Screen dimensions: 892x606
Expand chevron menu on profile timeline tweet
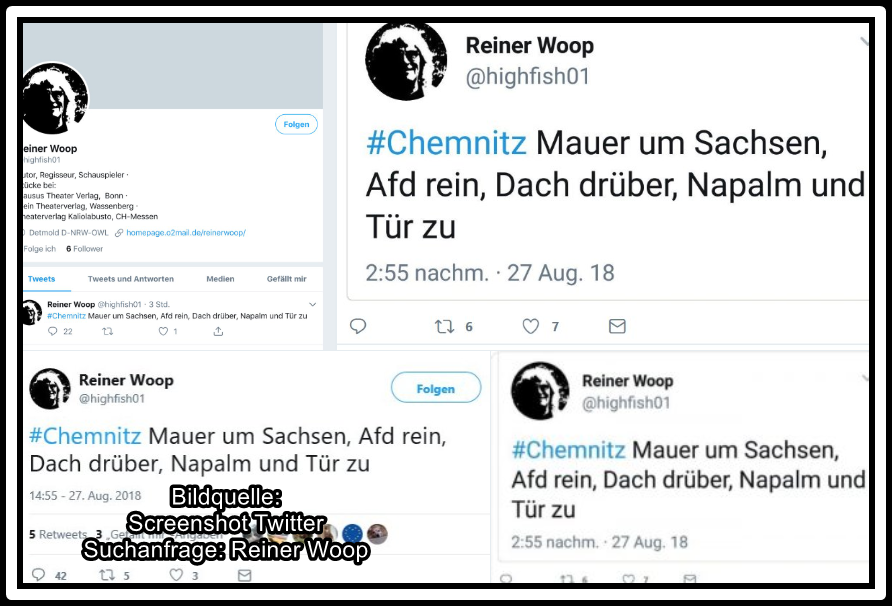(x=312, y=304)
